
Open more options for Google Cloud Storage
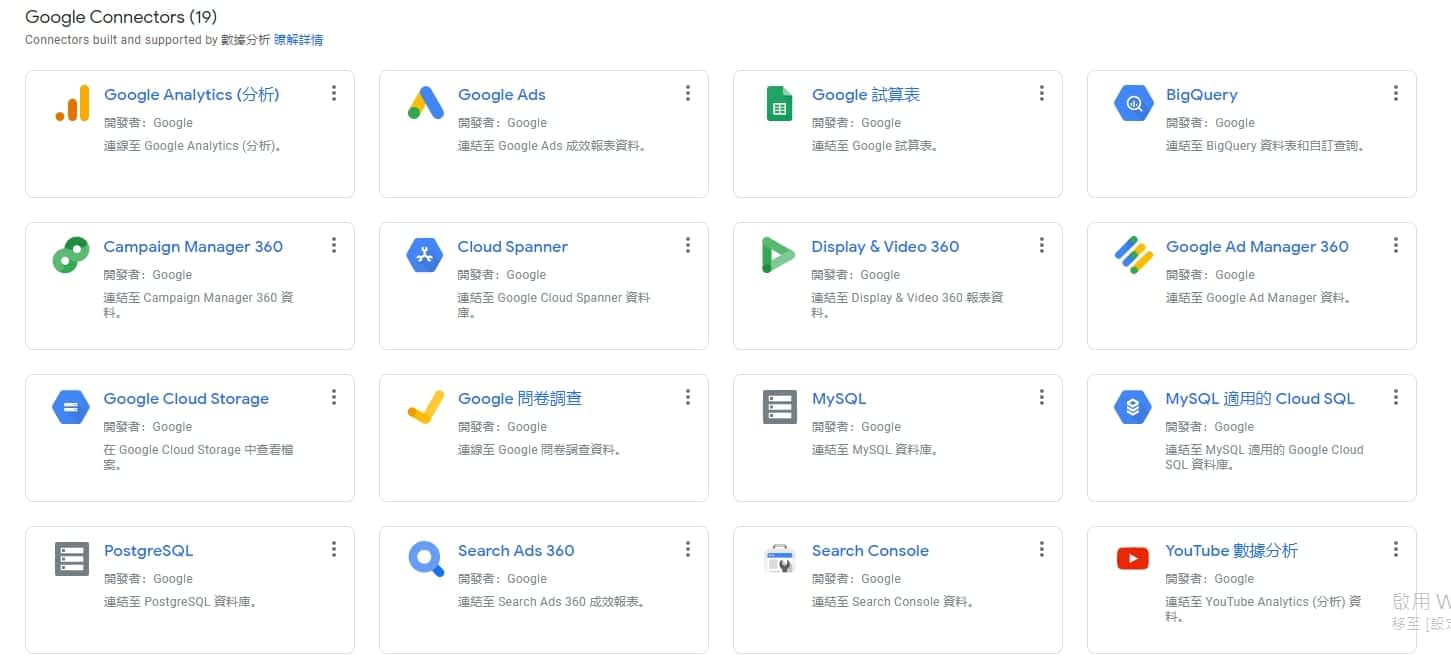pyautogui.click(x=334, y=397)
